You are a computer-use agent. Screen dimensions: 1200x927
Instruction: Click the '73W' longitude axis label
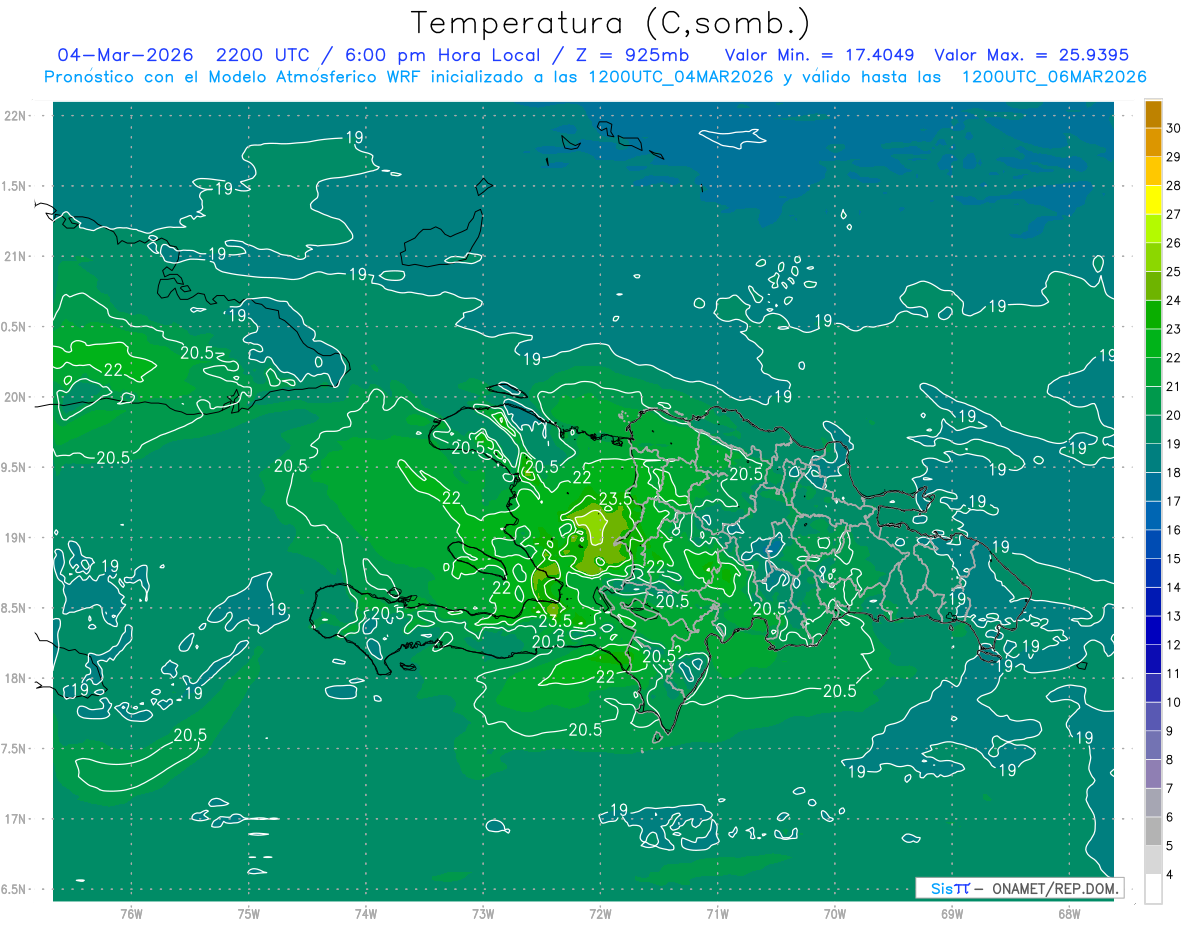(483, 913)
